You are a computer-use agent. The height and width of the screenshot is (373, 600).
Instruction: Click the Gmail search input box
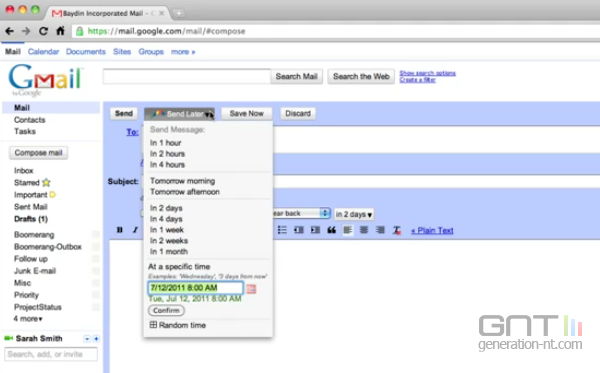click(x=187, y=77)
